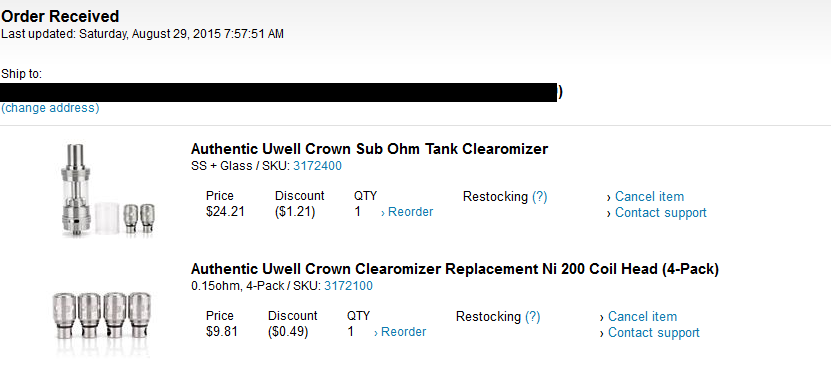Viewport: 831px width, 392px height.
Task: Reorder the Uwell Crown Sub Ohm Tank
Action: click(x=407, y=212)
